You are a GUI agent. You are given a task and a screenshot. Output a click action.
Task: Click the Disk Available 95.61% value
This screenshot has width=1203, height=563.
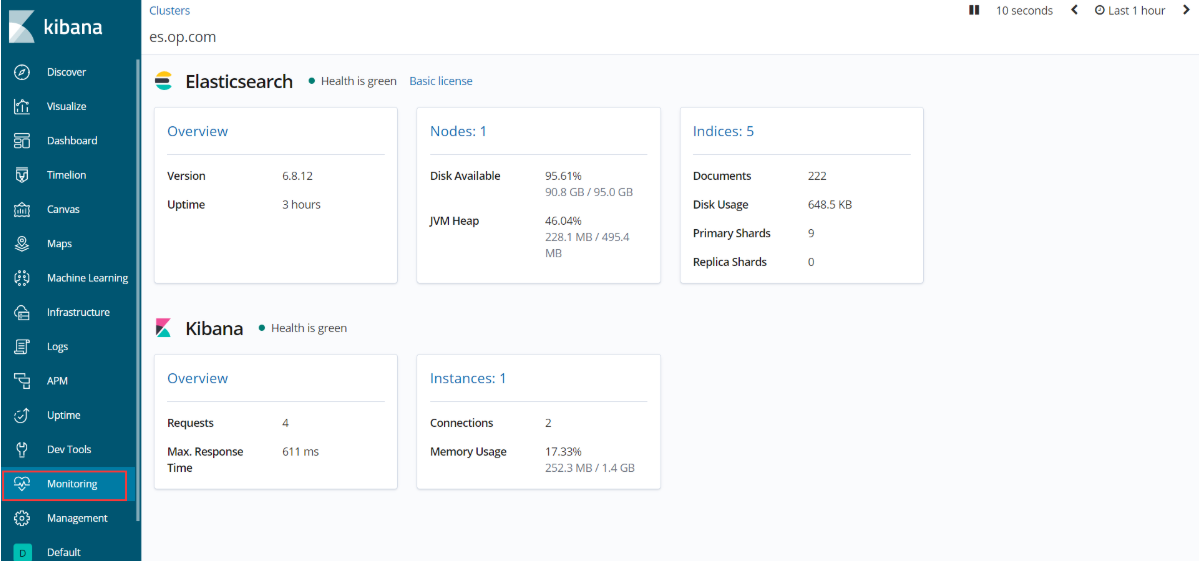(x=563, y=176)
